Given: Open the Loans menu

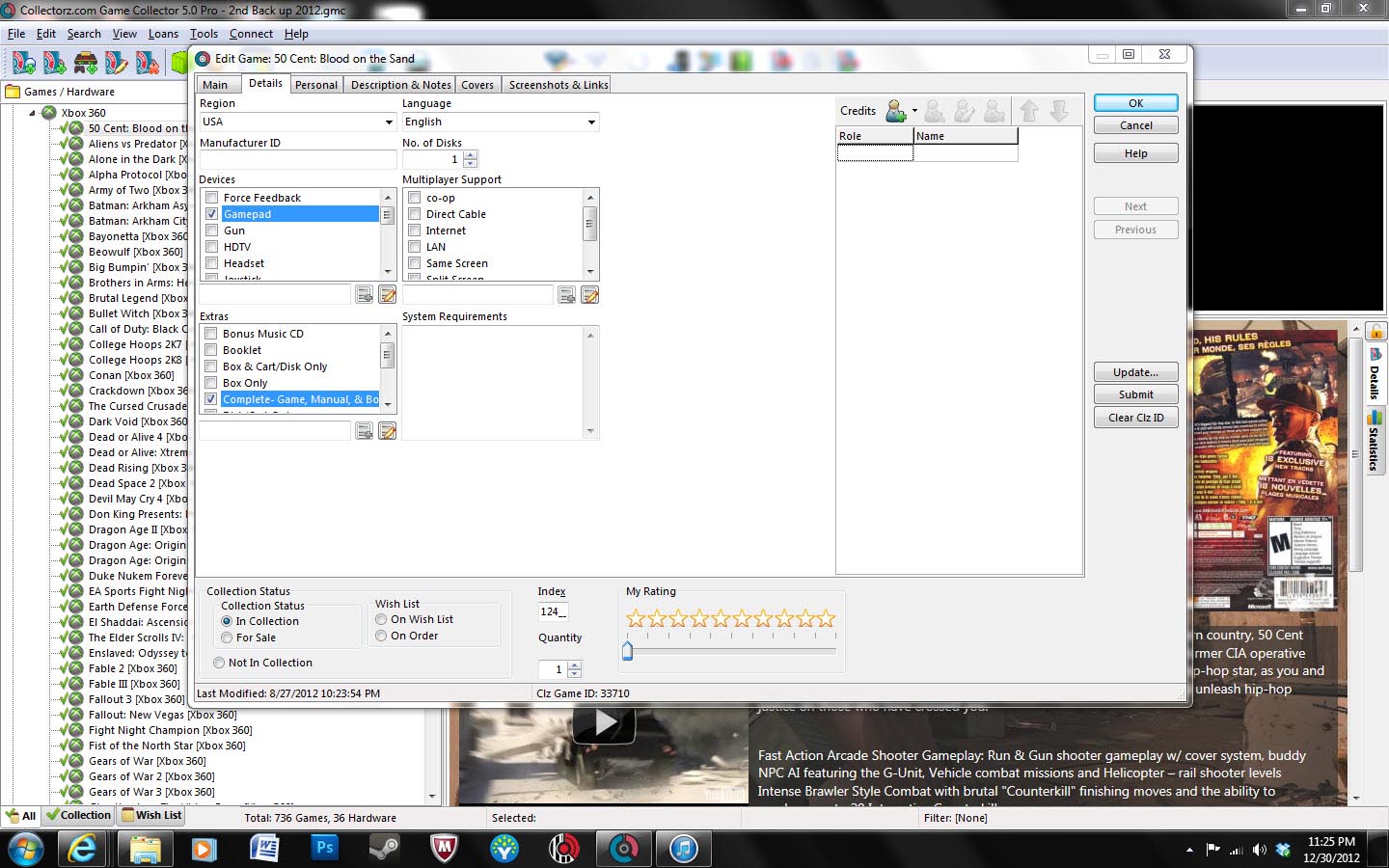Looking at the screenshot, I should coord(163,34).
